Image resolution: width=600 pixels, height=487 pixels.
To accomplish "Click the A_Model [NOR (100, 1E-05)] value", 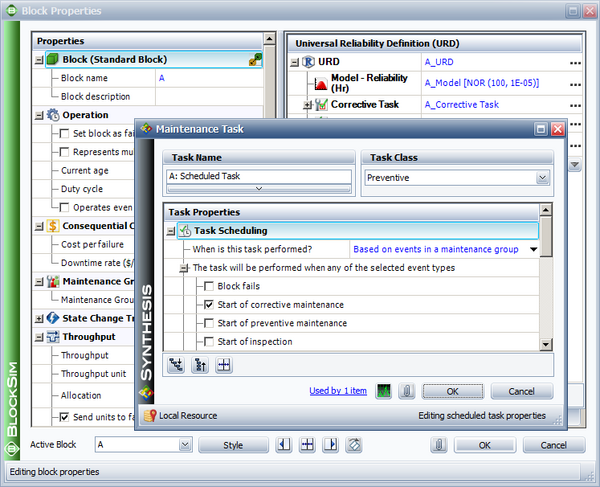I will click(x=482, y=83).
